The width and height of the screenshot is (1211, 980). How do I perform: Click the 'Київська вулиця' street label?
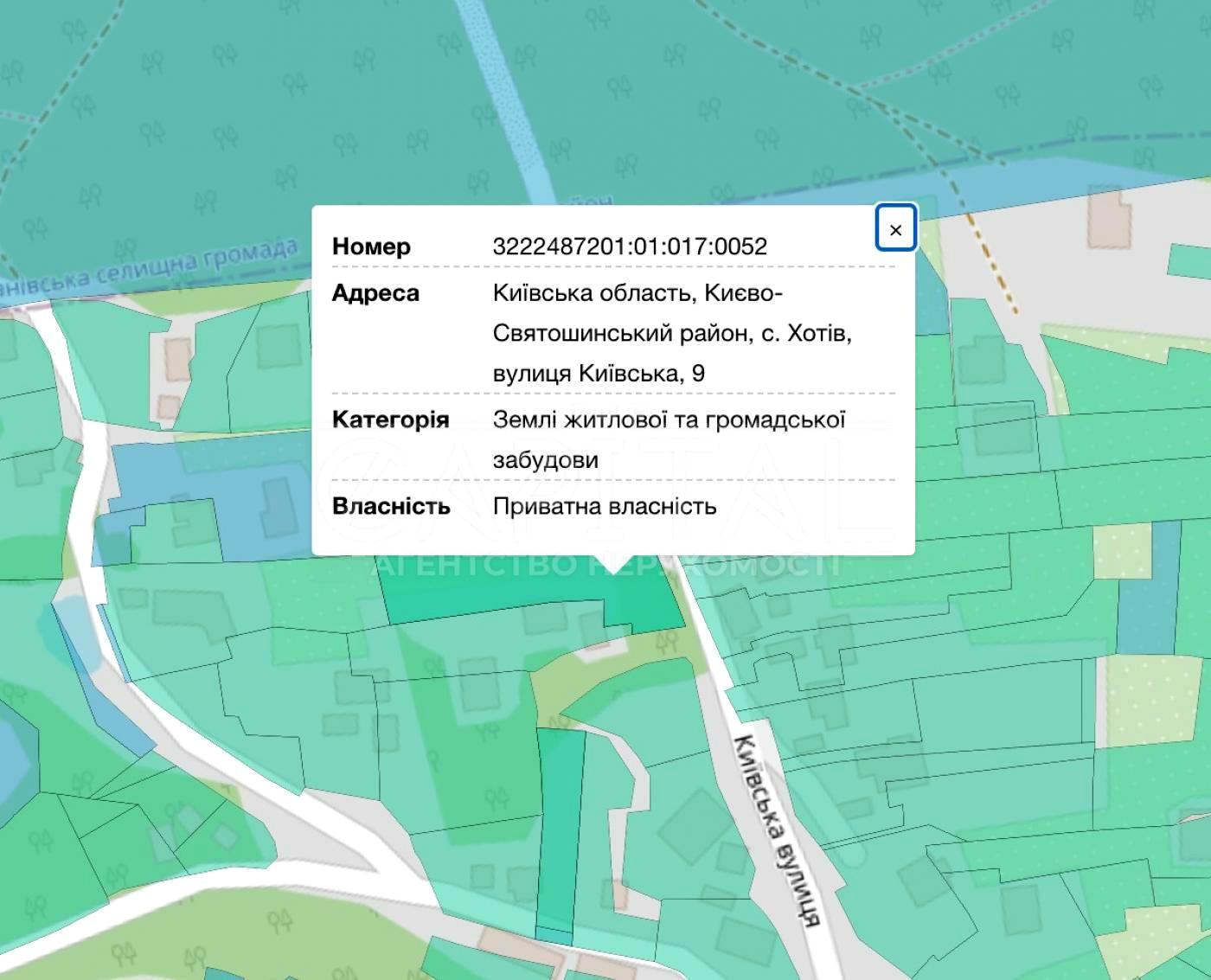[x=776, y=830]
